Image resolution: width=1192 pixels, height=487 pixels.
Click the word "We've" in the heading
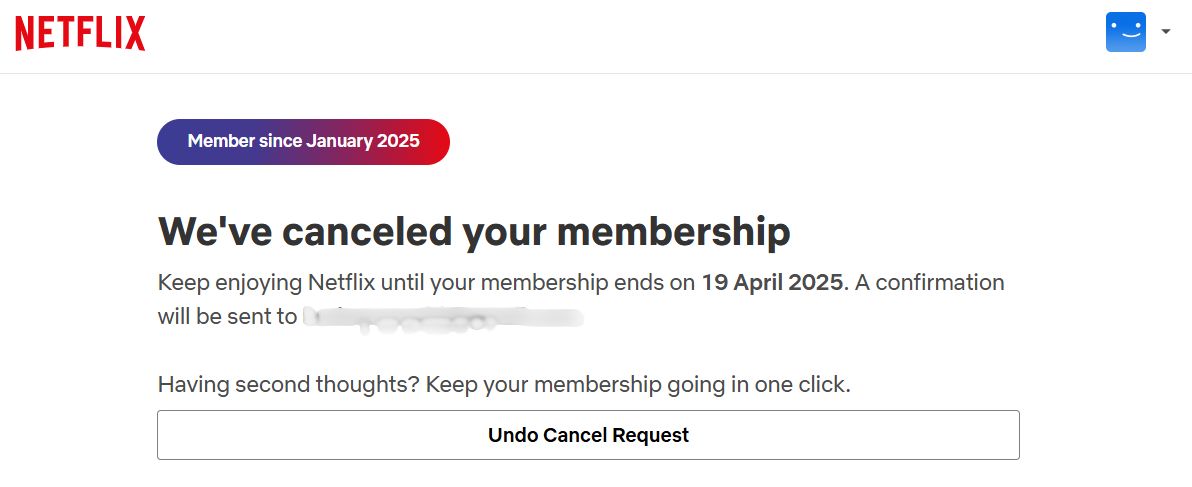pyautogui.click(x=214, y=231)
